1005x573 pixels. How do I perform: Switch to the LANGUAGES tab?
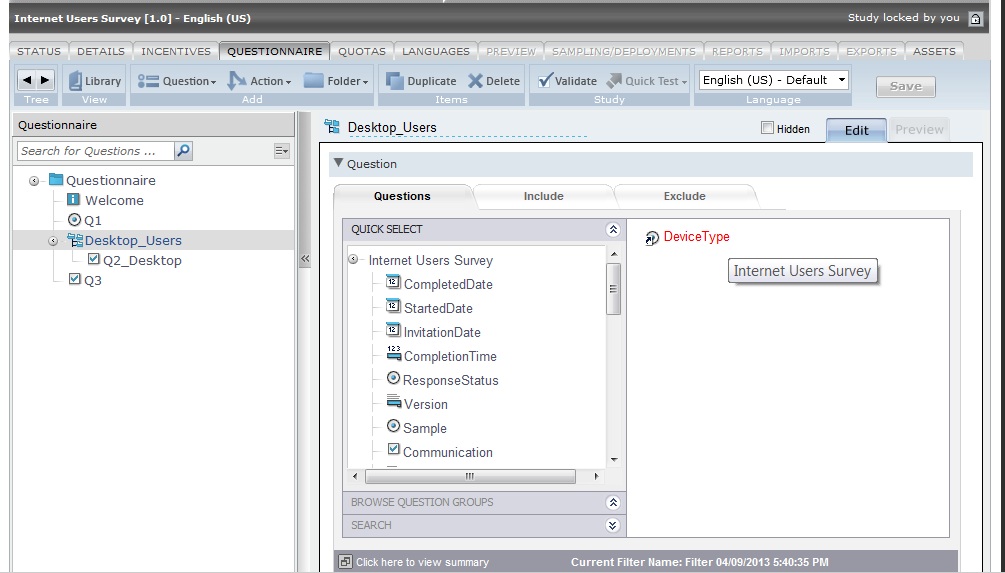tap(436, 51)
